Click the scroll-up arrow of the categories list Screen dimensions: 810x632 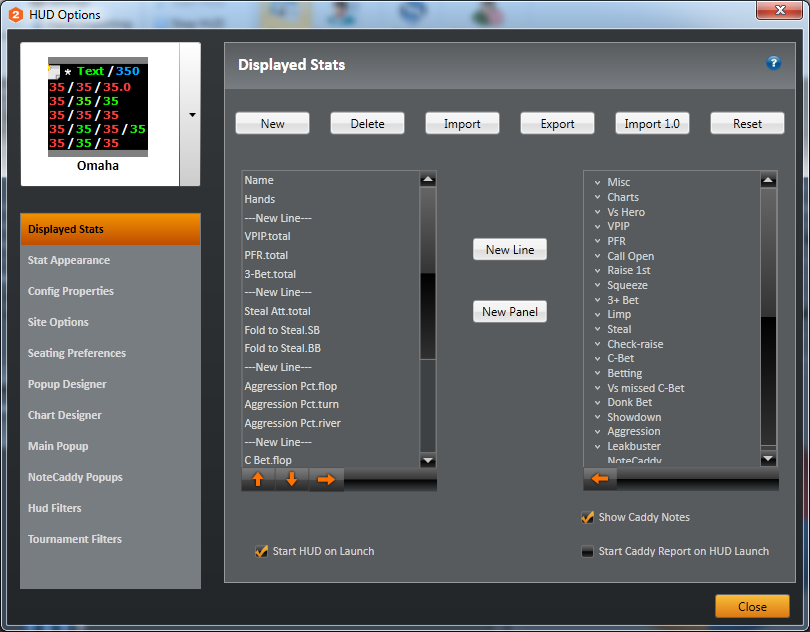pos(768,178)
